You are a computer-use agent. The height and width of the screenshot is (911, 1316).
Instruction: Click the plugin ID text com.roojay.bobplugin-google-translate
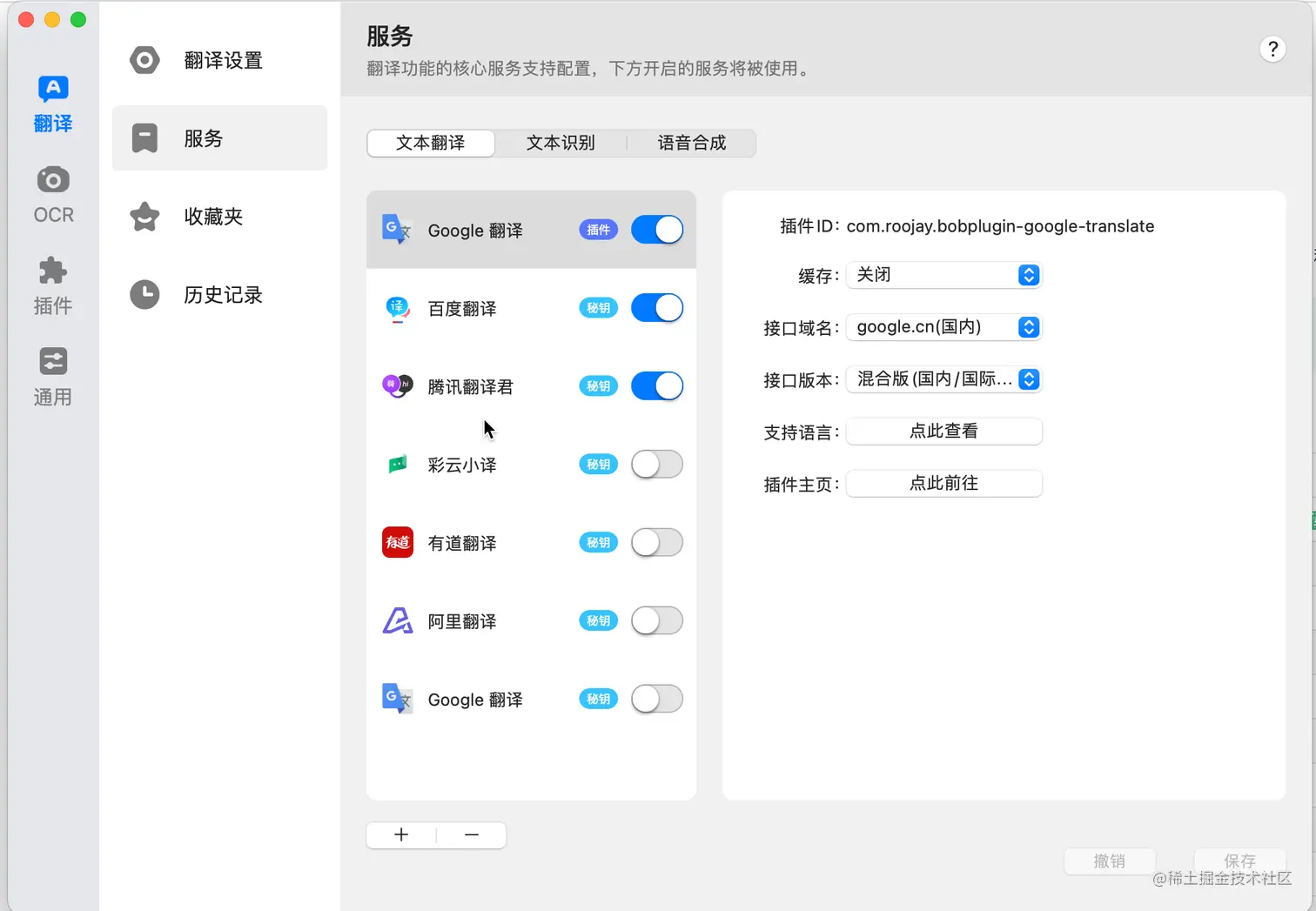[x=1000, y=226]
